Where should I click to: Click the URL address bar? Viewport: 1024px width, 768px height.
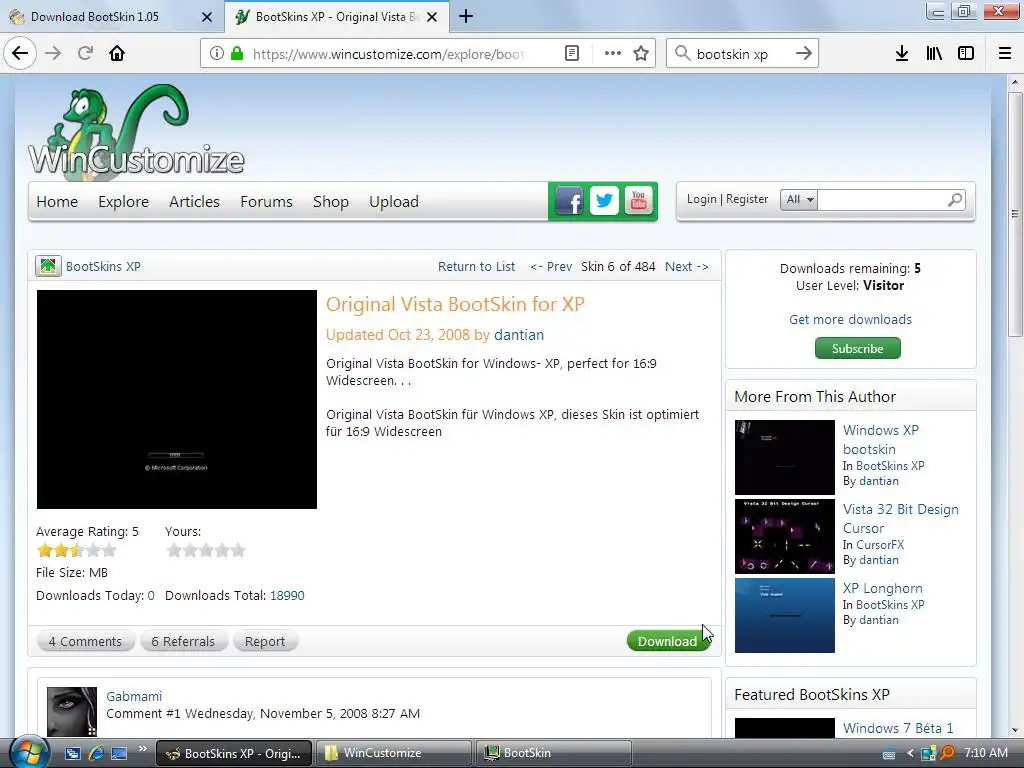pyautogui.click(x=388, y=54)
